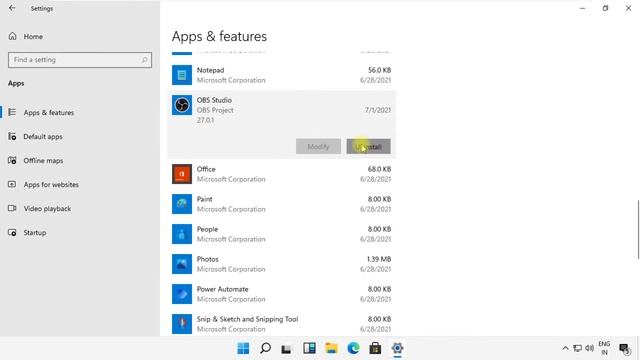Viewport: 640px width, 360px height.
Task: Click the vertical scrollbar thumb
Action: tap(638, 229)
